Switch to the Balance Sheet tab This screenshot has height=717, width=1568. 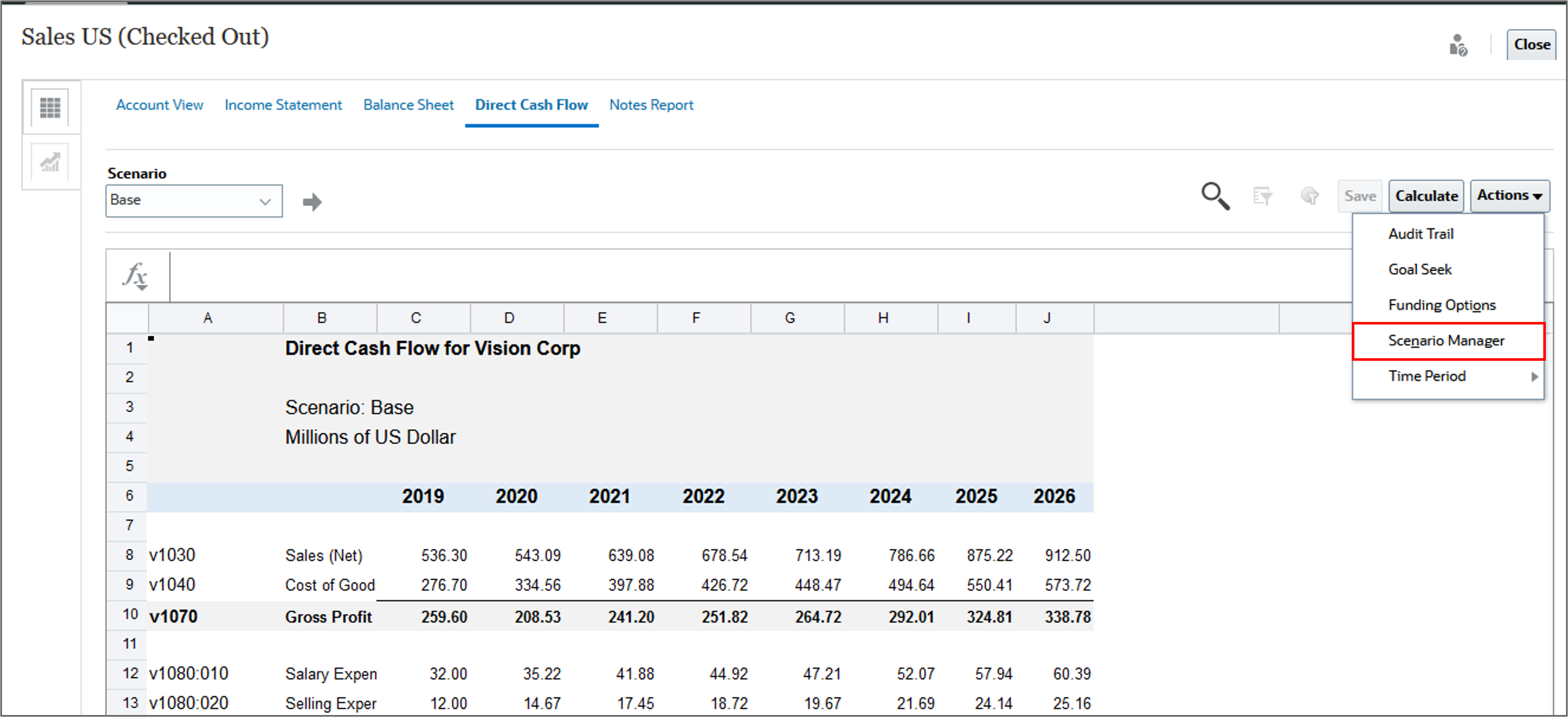[x=409, y=105]
